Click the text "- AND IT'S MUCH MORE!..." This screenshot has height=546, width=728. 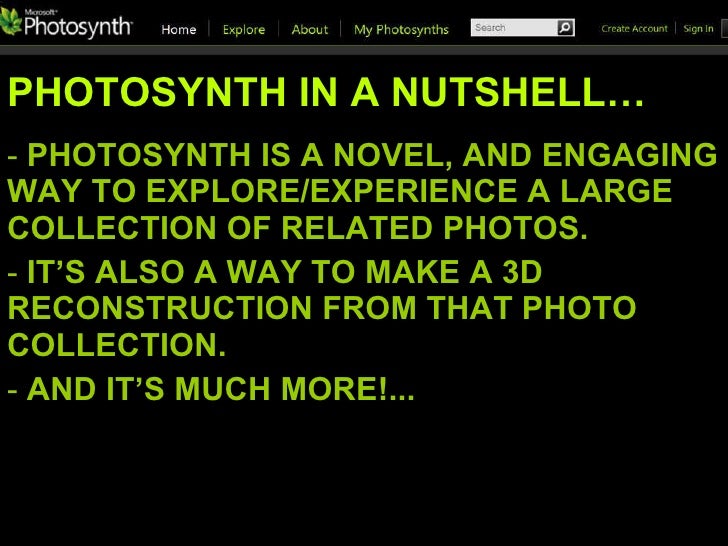tap(211, 388)
